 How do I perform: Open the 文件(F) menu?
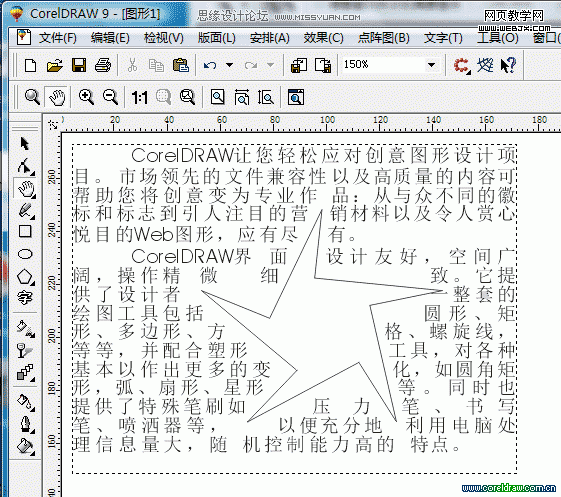(x=58, y=38)
